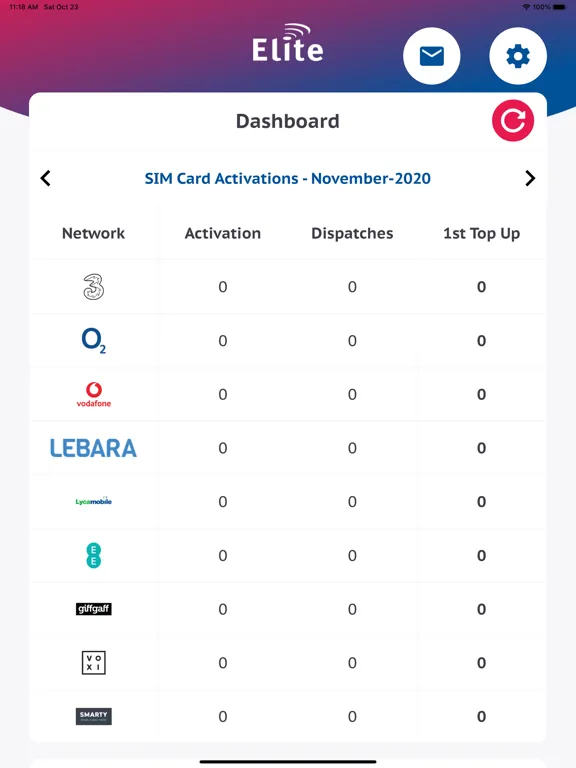Go to previous month with left chevron
The height and width of the screenshot is (768, 576).
[x=46, y=178]
